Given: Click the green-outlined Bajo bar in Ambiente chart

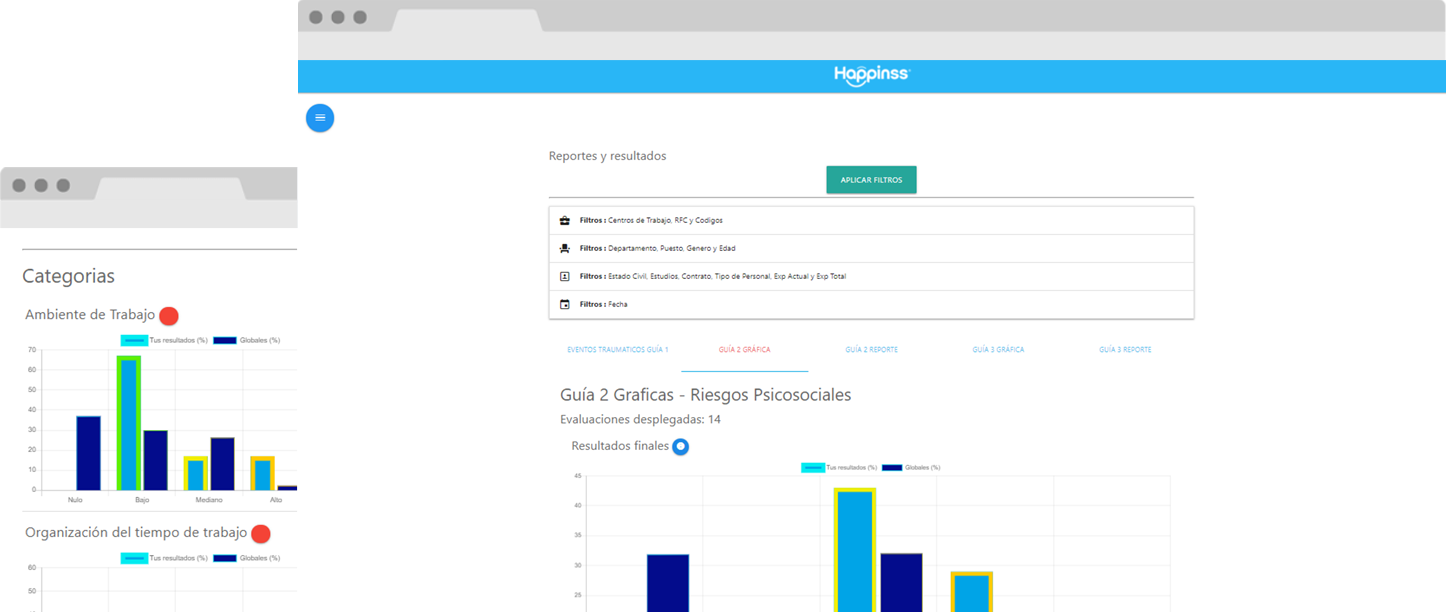Looking at the screenshot, I should 129,423.
